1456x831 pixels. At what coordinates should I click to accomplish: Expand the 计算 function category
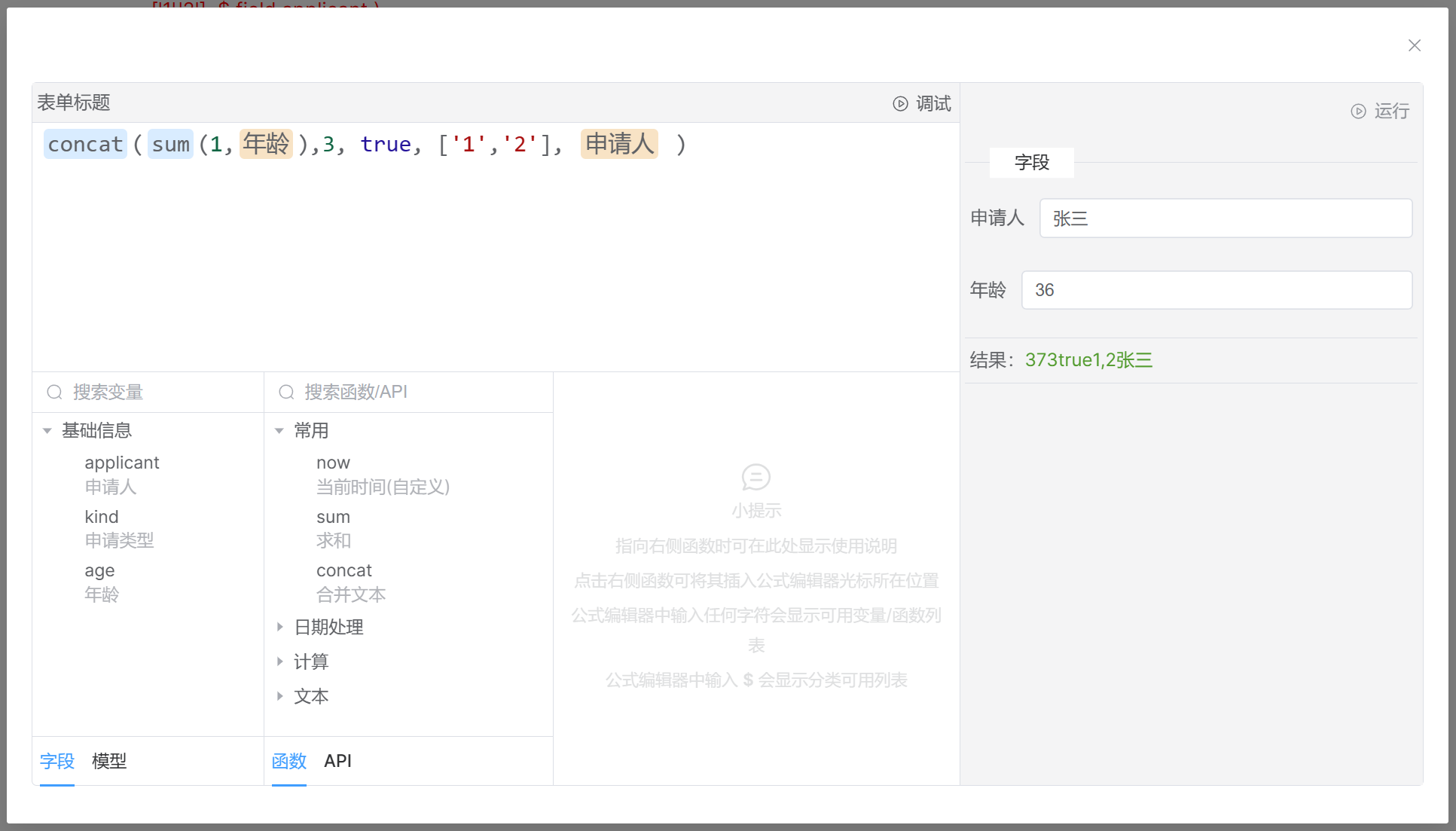[279, 661]
